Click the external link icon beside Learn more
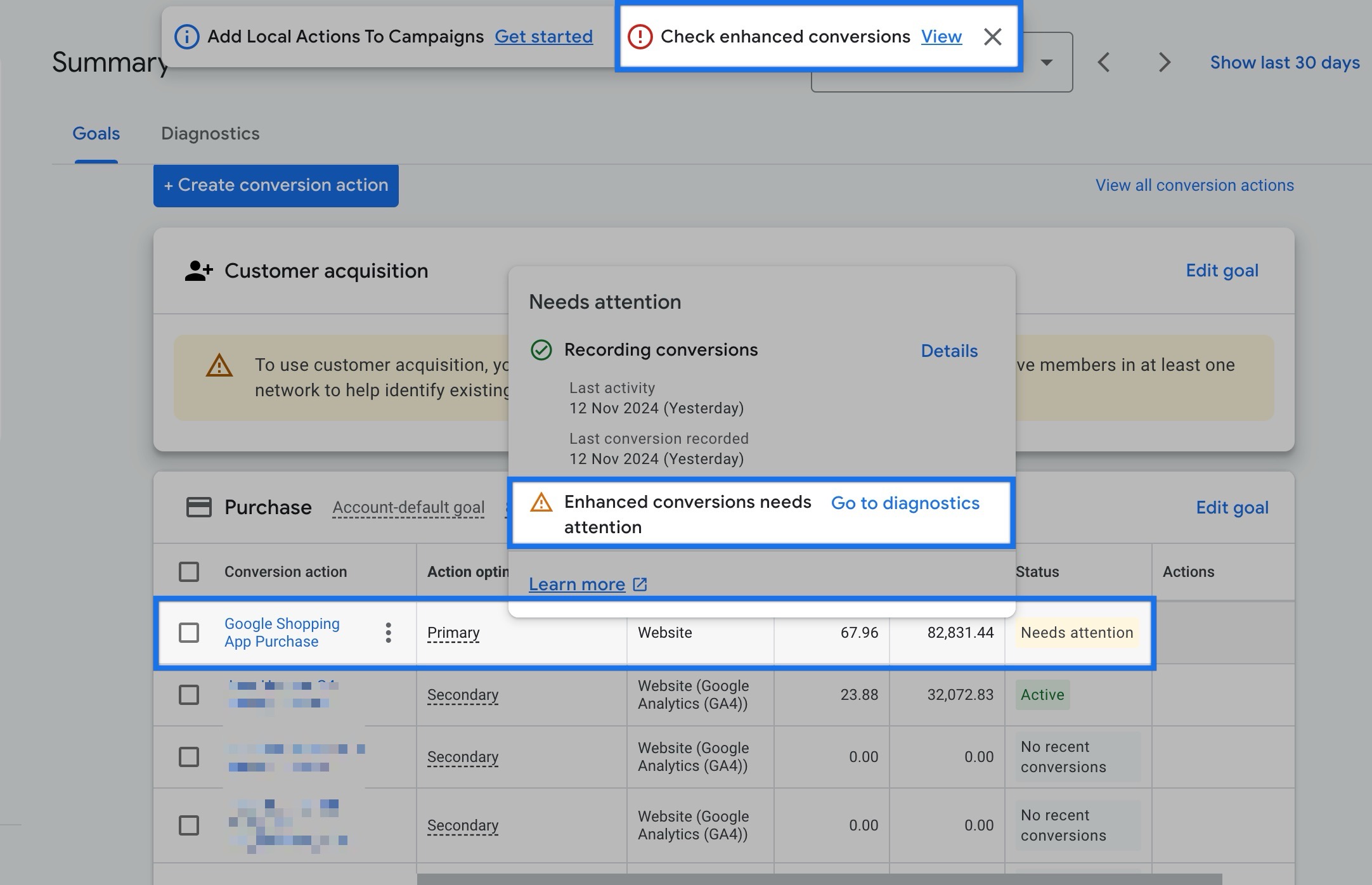 pyautogui.click(x=640, y=584)
